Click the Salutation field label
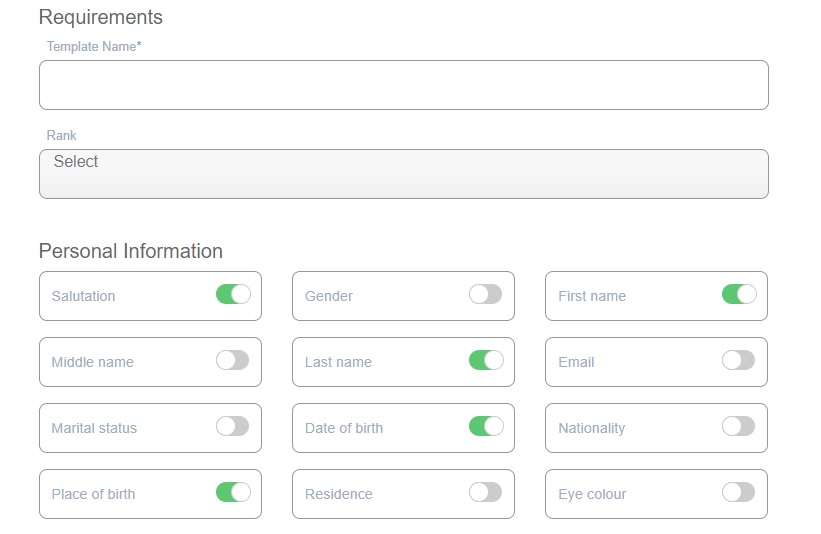This screenshot has height=534, width=821. click(x=83, y=296)
